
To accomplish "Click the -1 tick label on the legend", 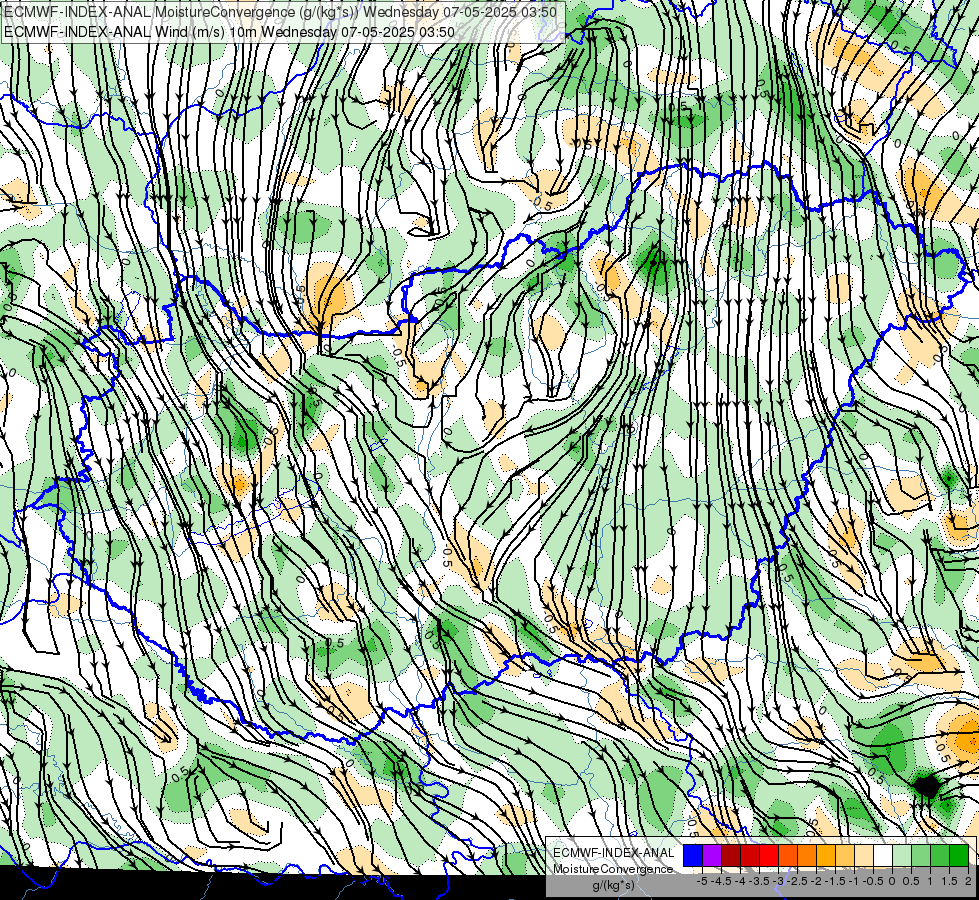I will click(855, 881).
